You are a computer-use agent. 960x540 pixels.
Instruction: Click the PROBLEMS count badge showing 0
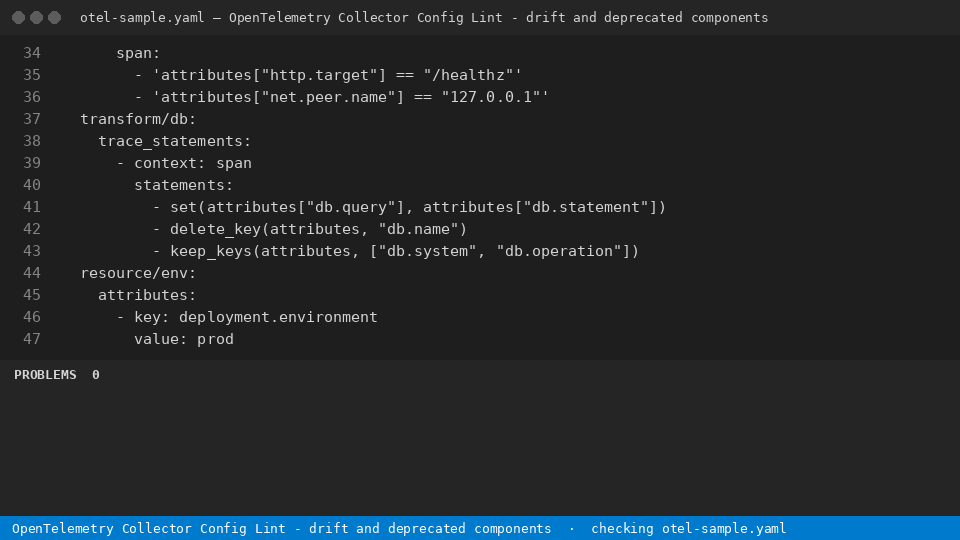(96, 375)
